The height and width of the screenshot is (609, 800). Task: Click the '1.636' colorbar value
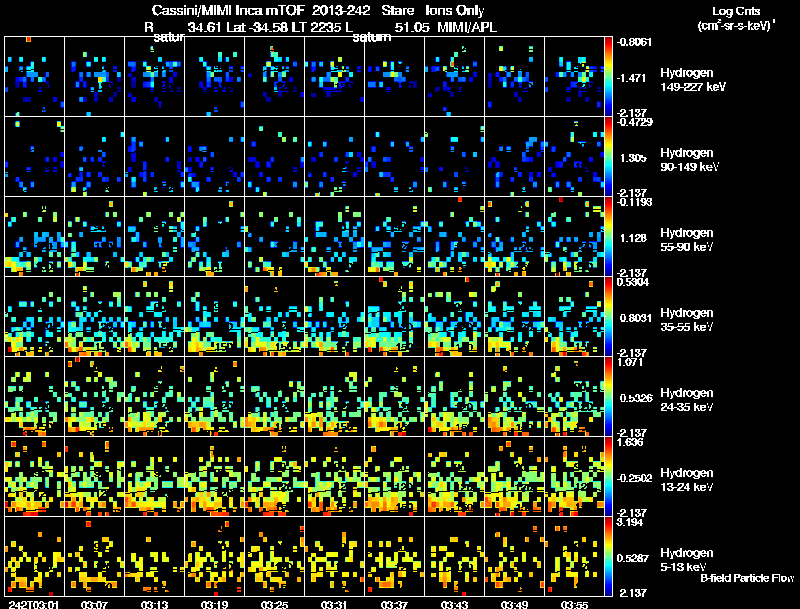pyautogui.click(x=630, y=442)
